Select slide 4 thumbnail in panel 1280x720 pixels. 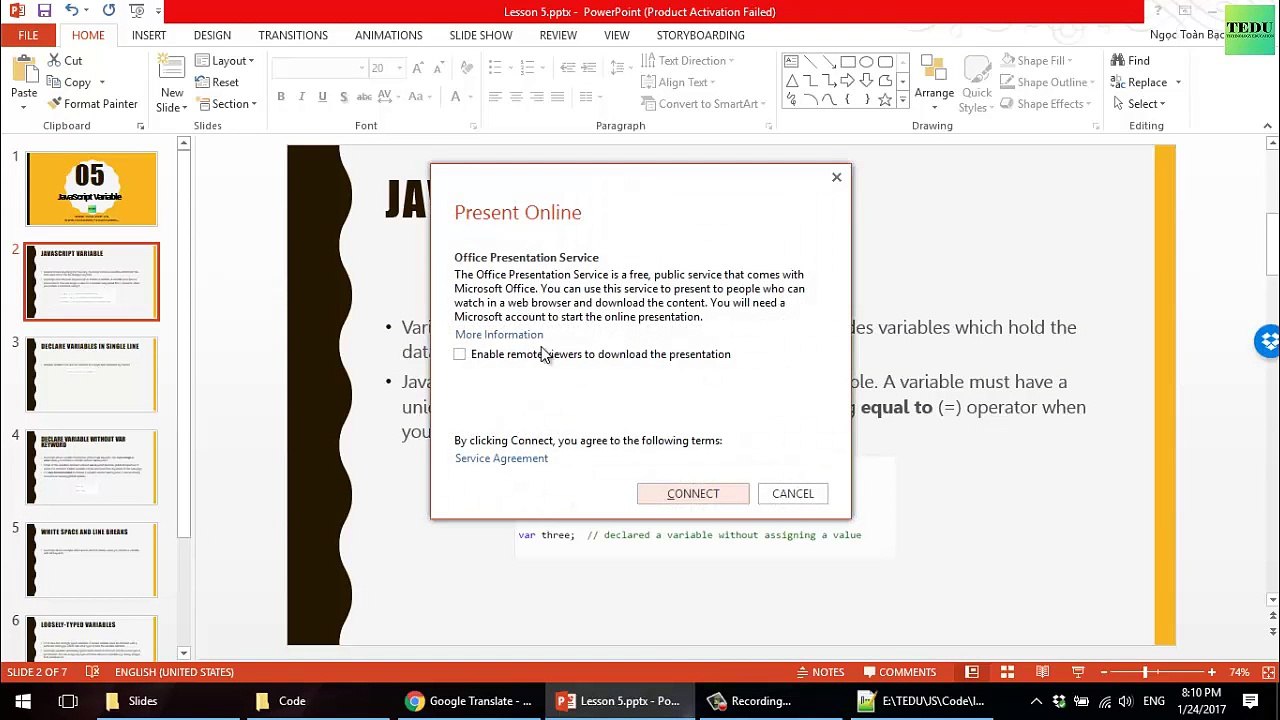pyautogui.click(x=92, y=468)
